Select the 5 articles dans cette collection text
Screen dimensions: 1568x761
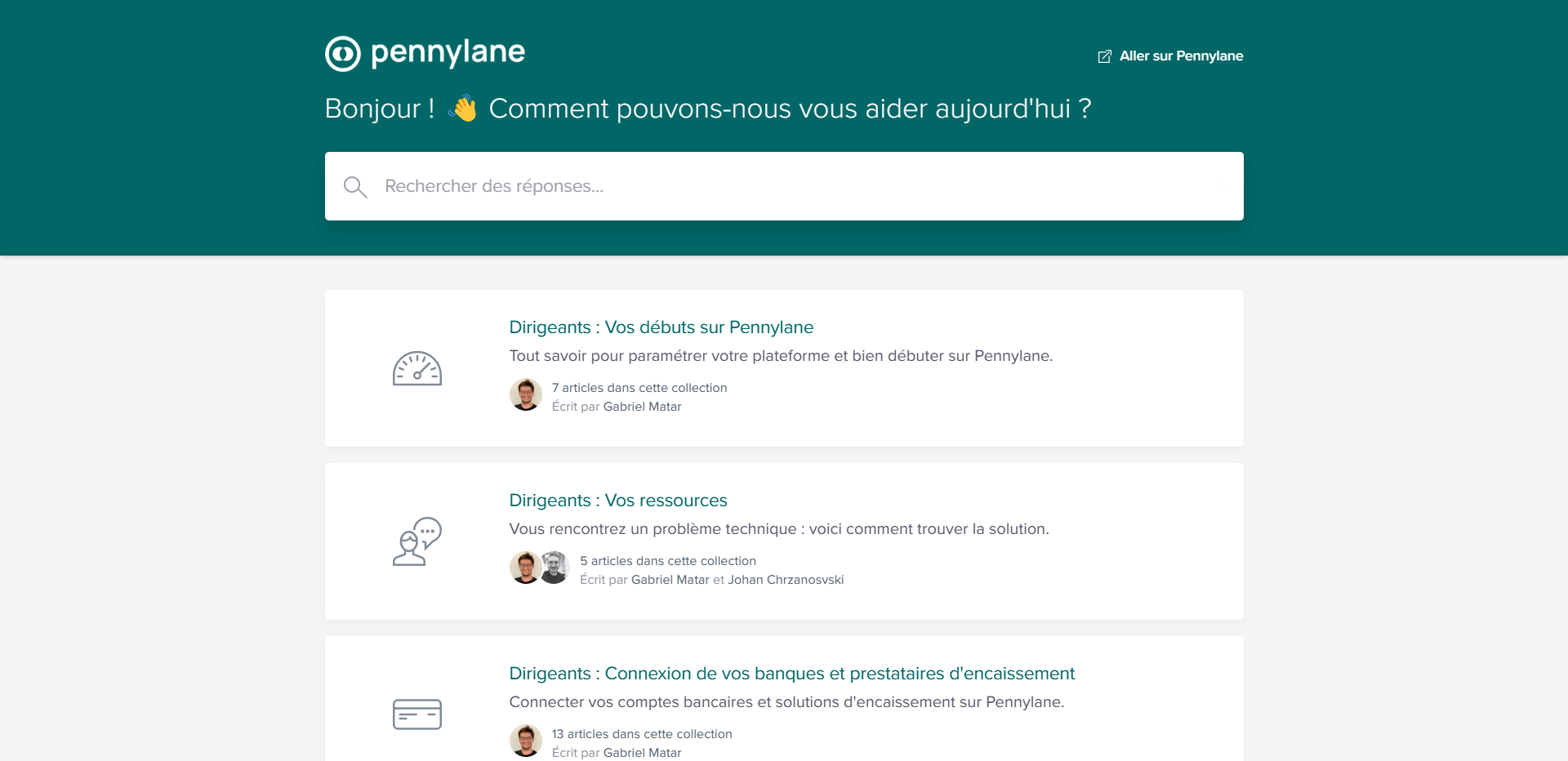[667, 561]
